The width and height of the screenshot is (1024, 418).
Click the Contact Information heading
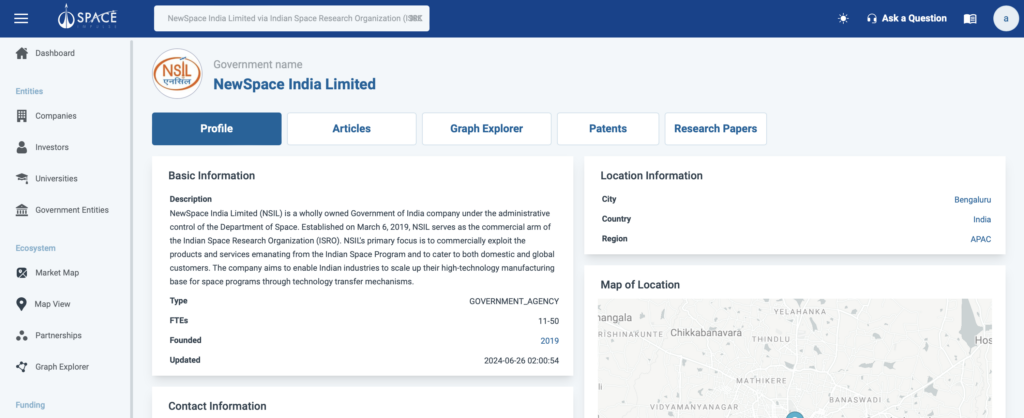tap(217, 406)
